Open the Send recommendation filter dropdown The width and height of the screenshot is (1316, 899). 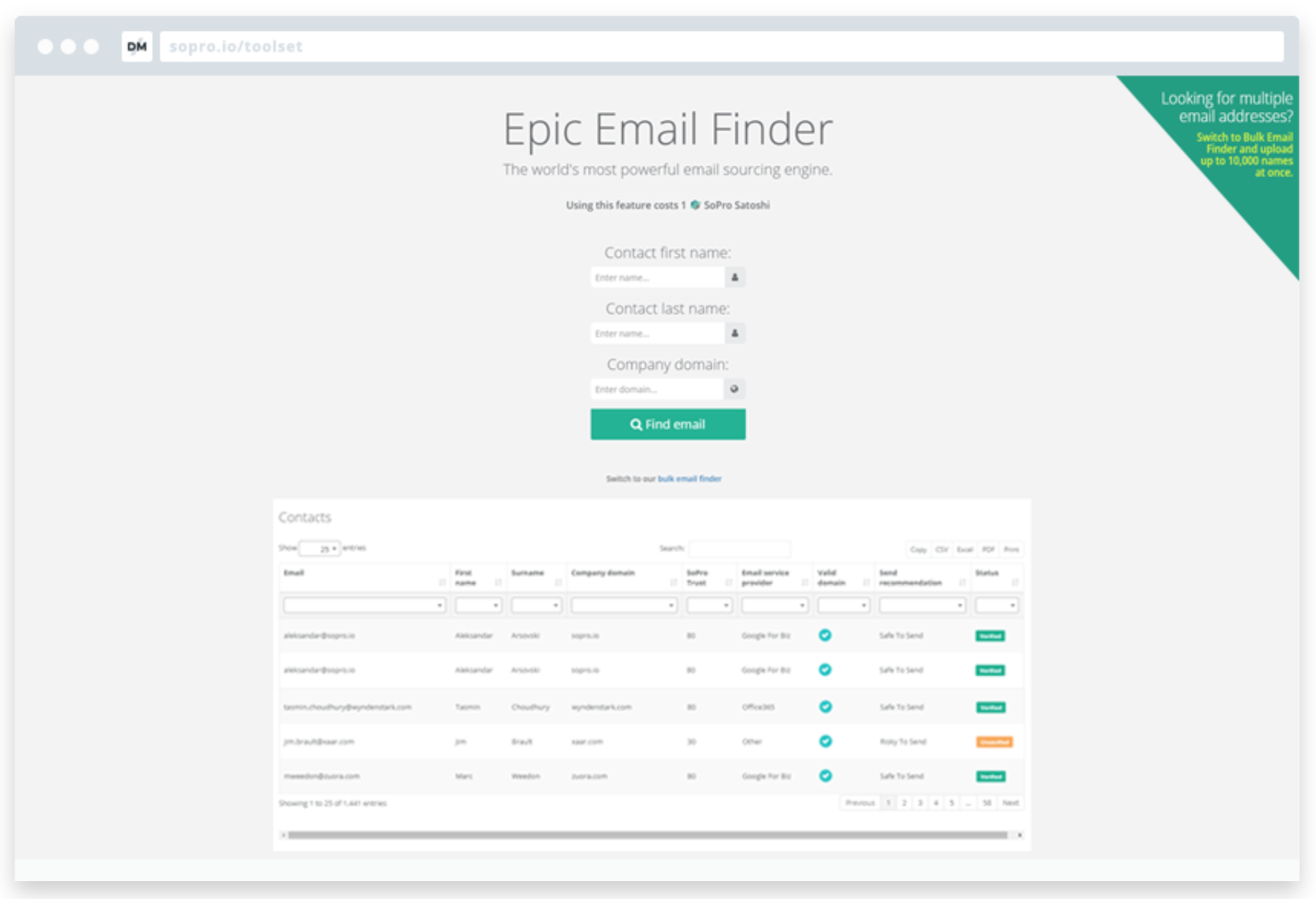pos(922,606)
